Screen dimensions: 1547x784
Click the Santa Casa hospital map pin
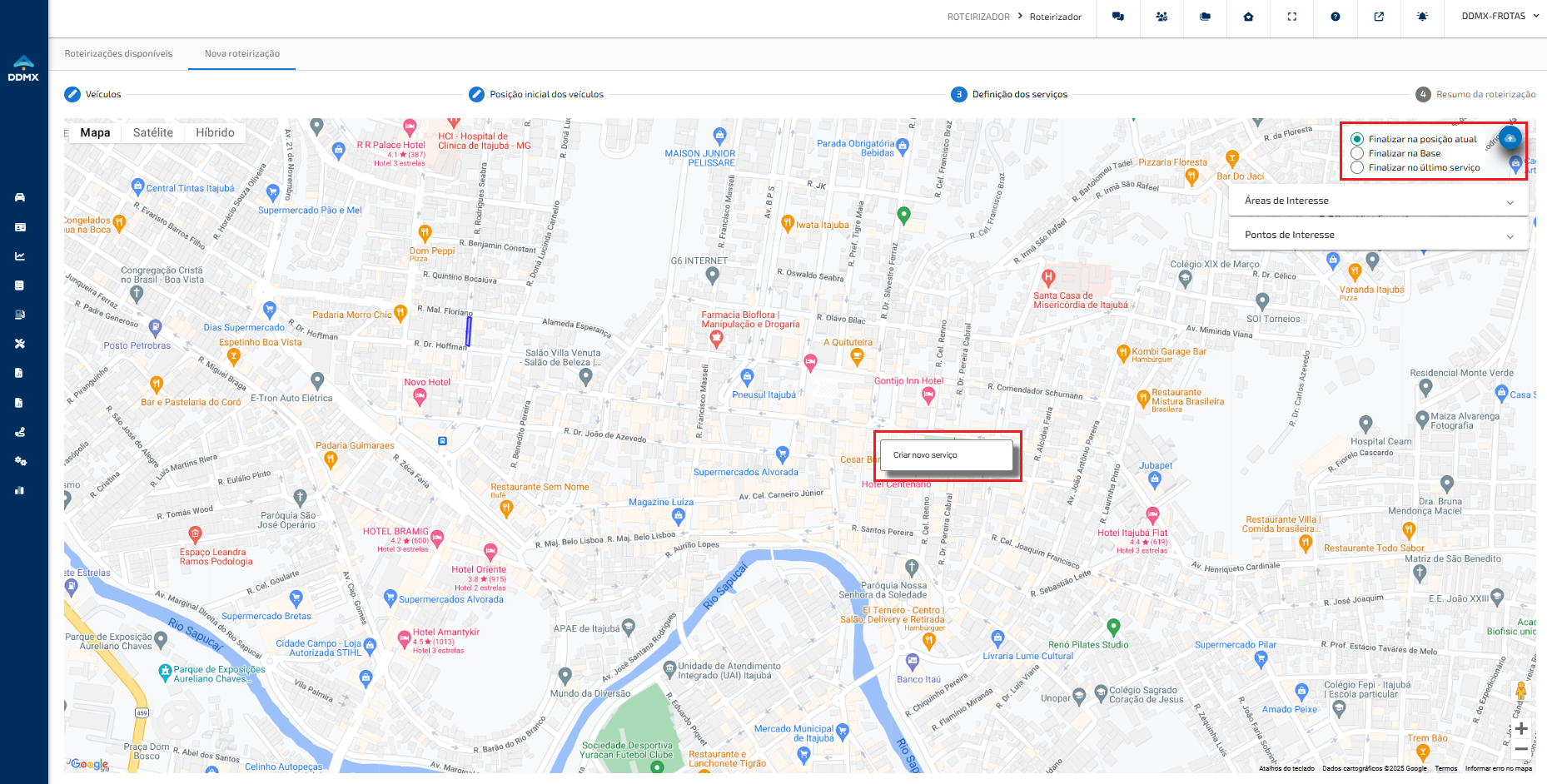point(1049,278)
